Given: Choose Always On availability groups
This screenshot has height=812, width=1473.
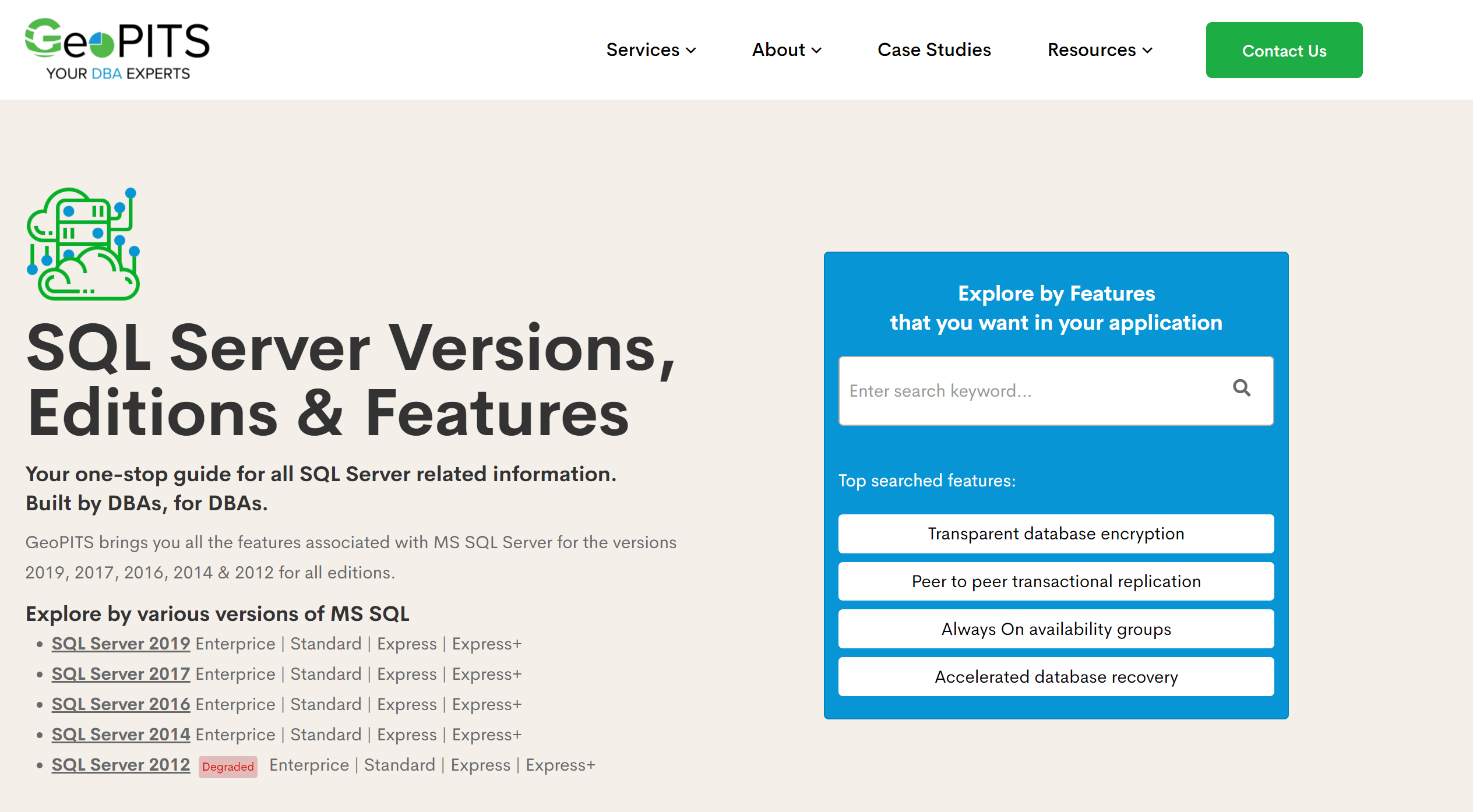Looking at the screenshot, I should tap(1056, 629).
